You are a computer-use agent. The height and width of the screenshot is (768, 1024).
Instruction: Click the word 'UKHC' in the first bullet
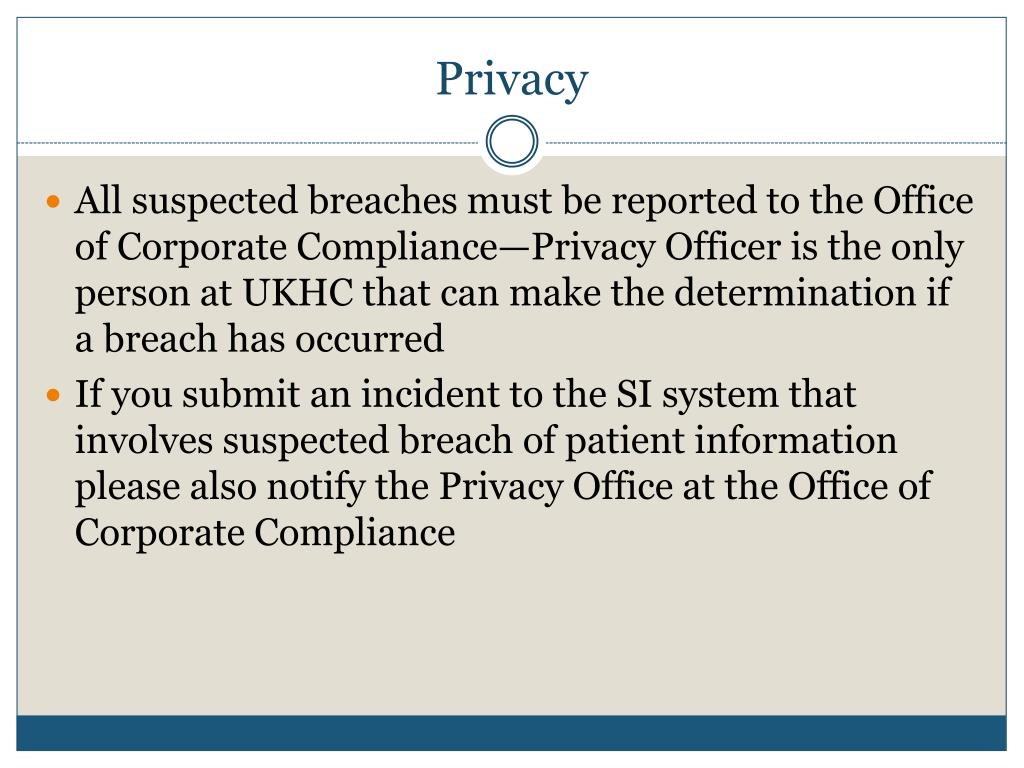pos(298,293)
